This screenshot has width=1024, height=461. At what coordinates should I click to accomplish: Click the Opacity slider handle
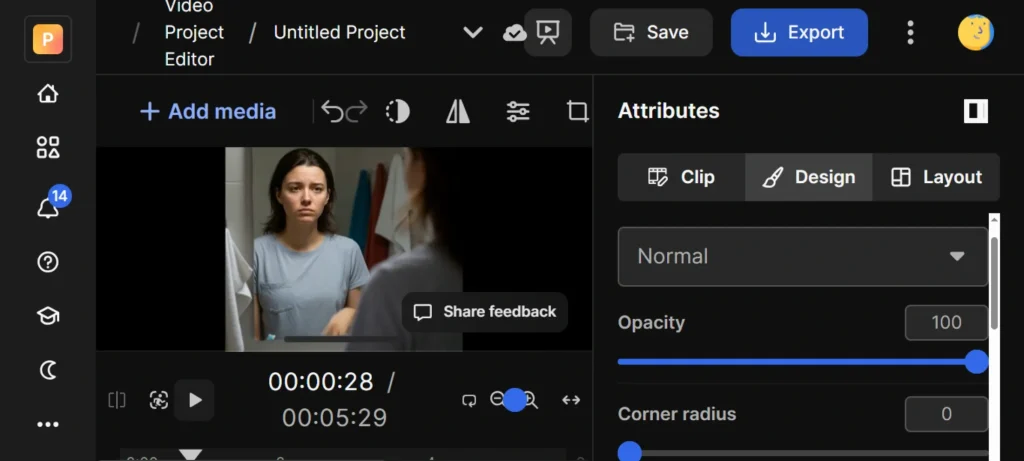coord(977,362)
